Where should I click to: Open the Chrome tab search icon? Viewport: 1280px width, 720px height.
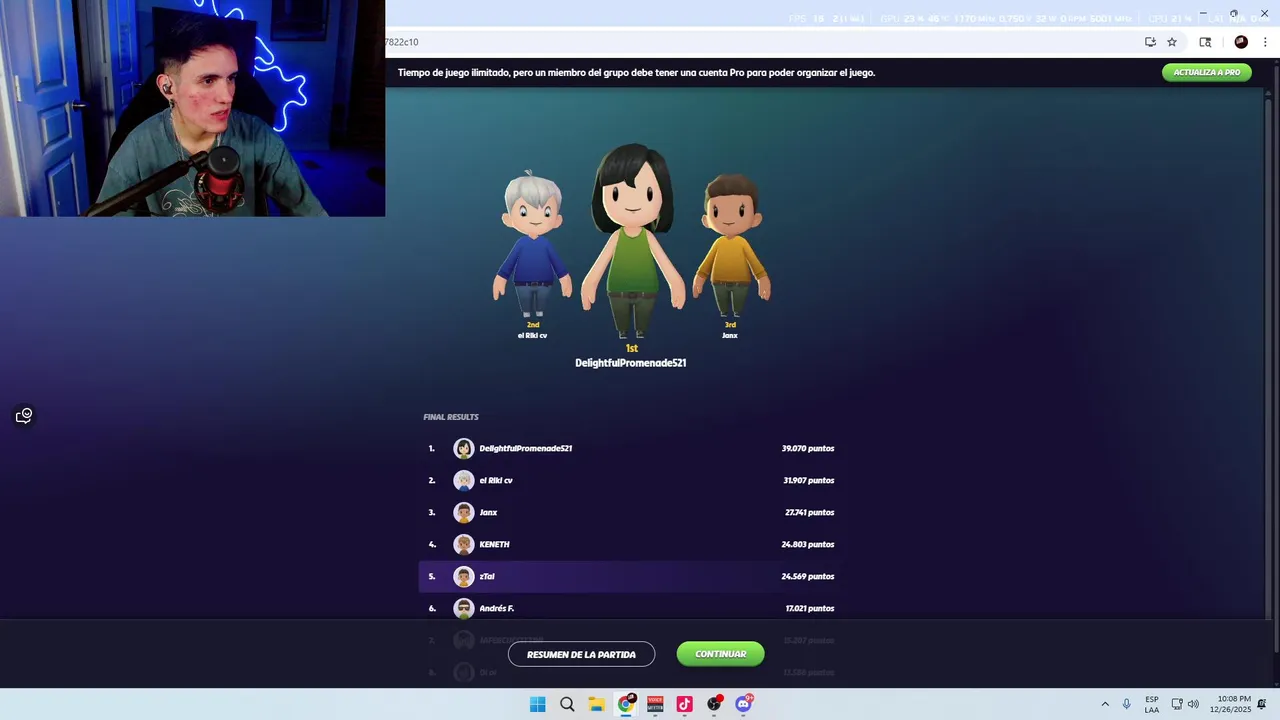tap(1205, 42)
